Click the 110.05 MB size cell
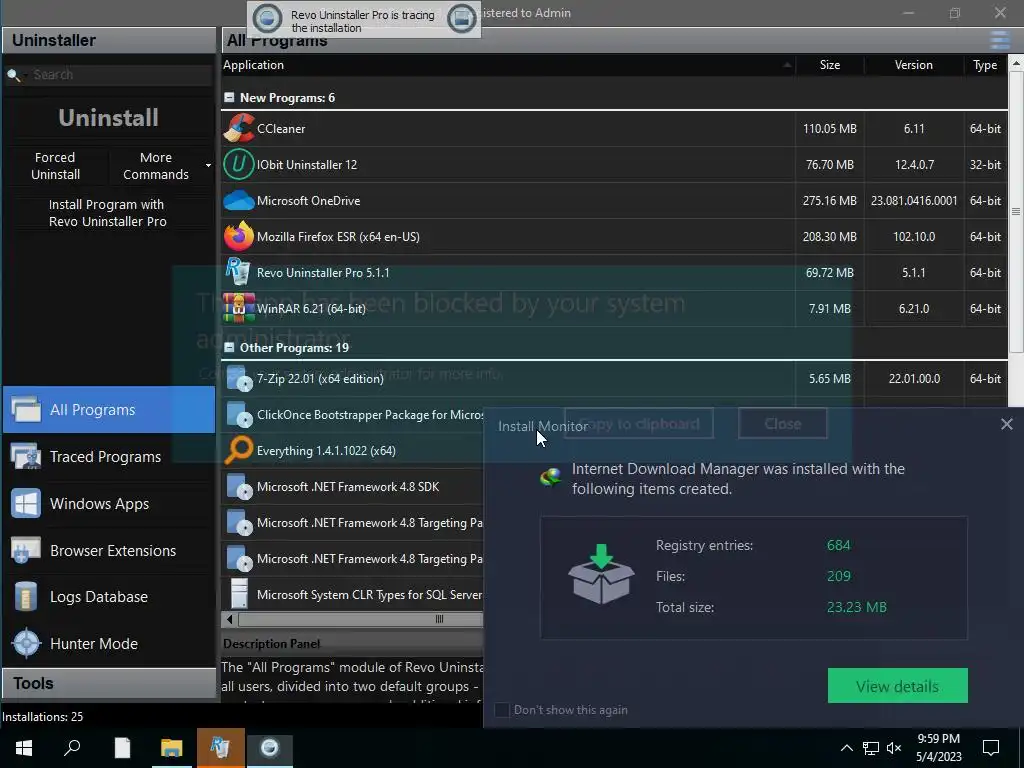Image resolution: width=1024 pixels, height=768 pixels. click(829, 129)
